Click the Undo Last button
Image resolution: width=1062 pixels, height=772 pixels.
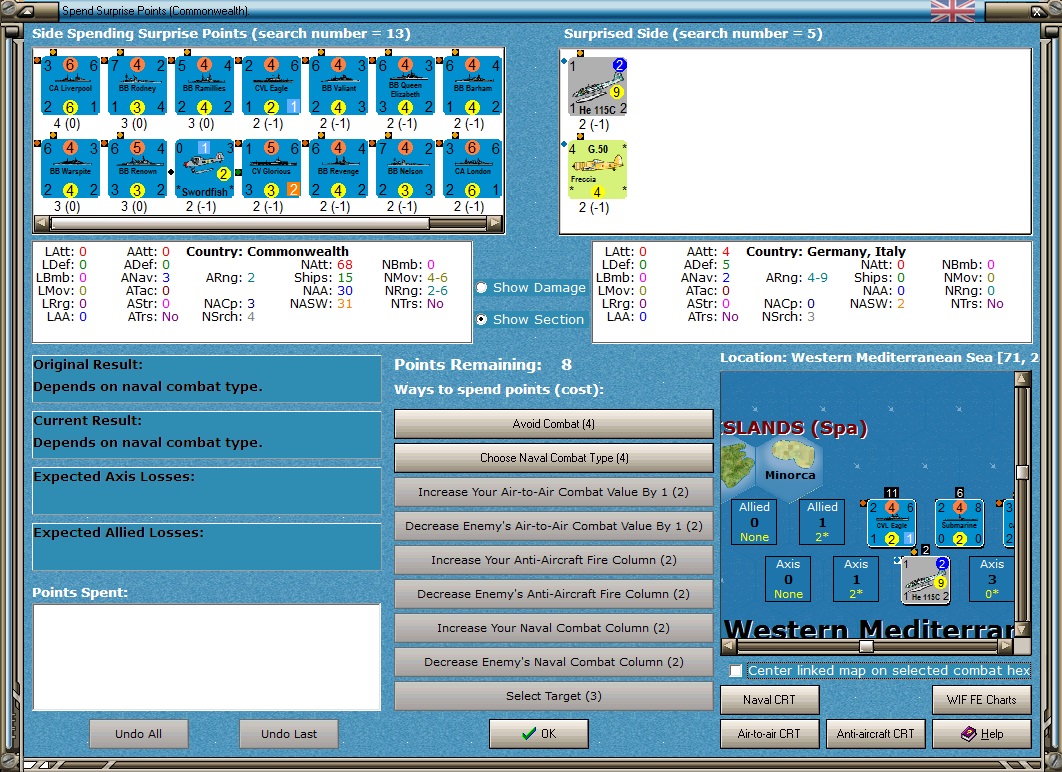point(289,733)
